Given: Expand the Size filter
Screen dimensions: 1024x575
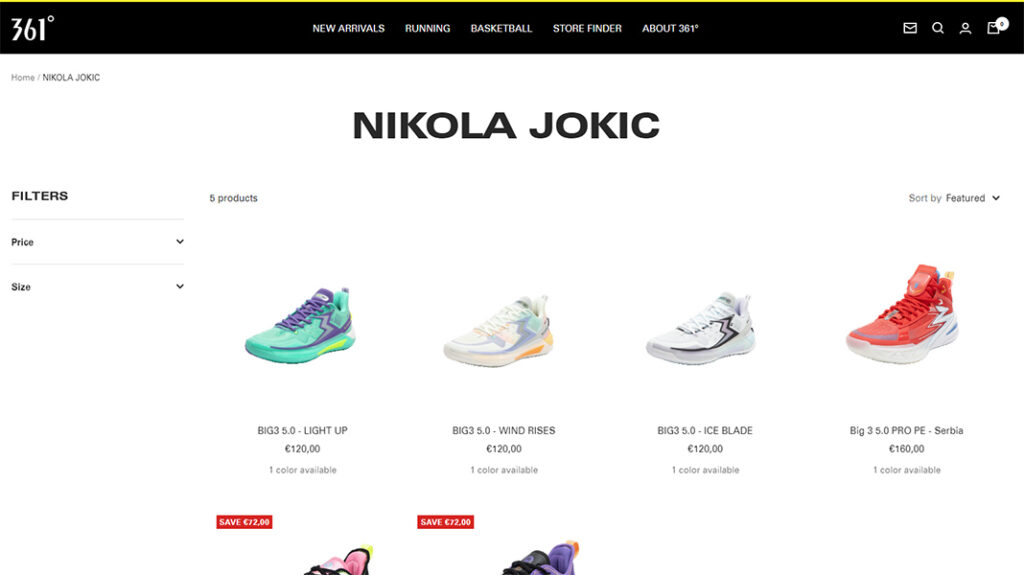Looking at the screenshot, I should point(97,287).
